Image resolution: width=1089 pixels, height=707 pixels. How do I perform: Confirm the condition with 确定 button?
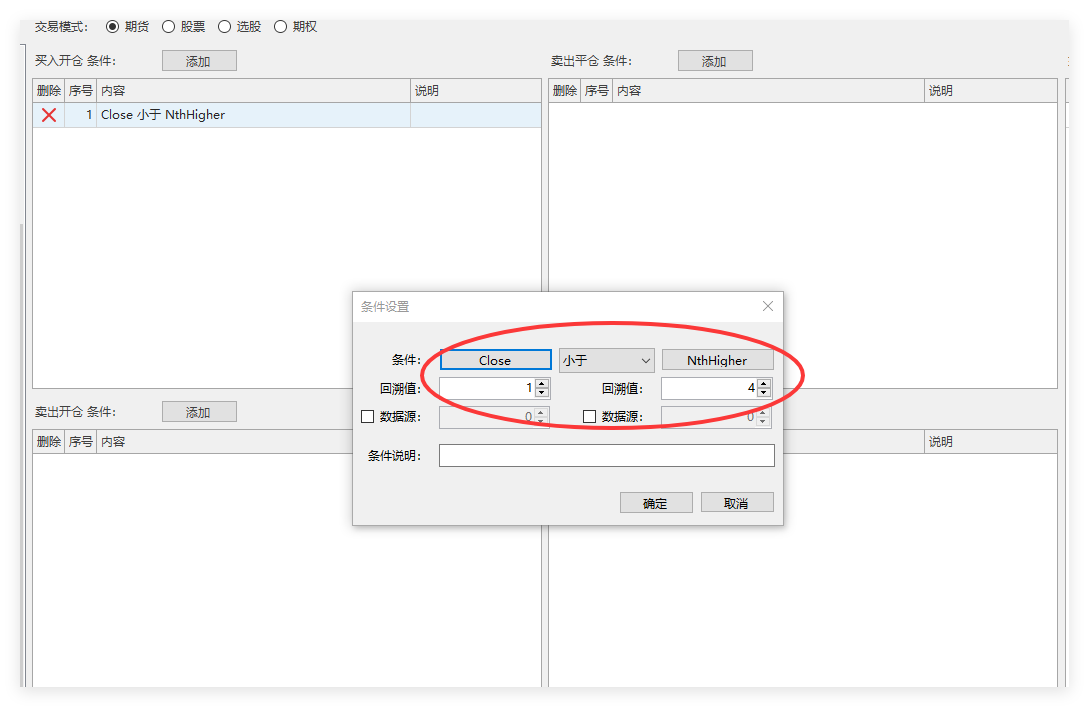[656, 503]
